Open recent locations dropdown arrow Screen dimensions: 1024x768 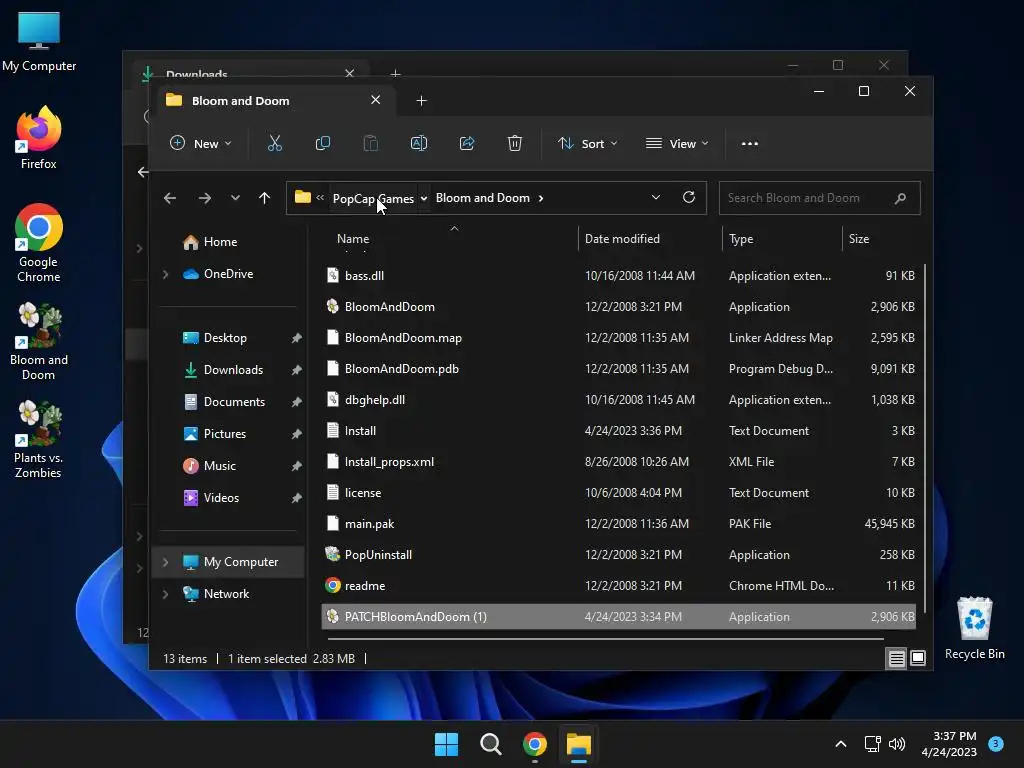[235, 198]
